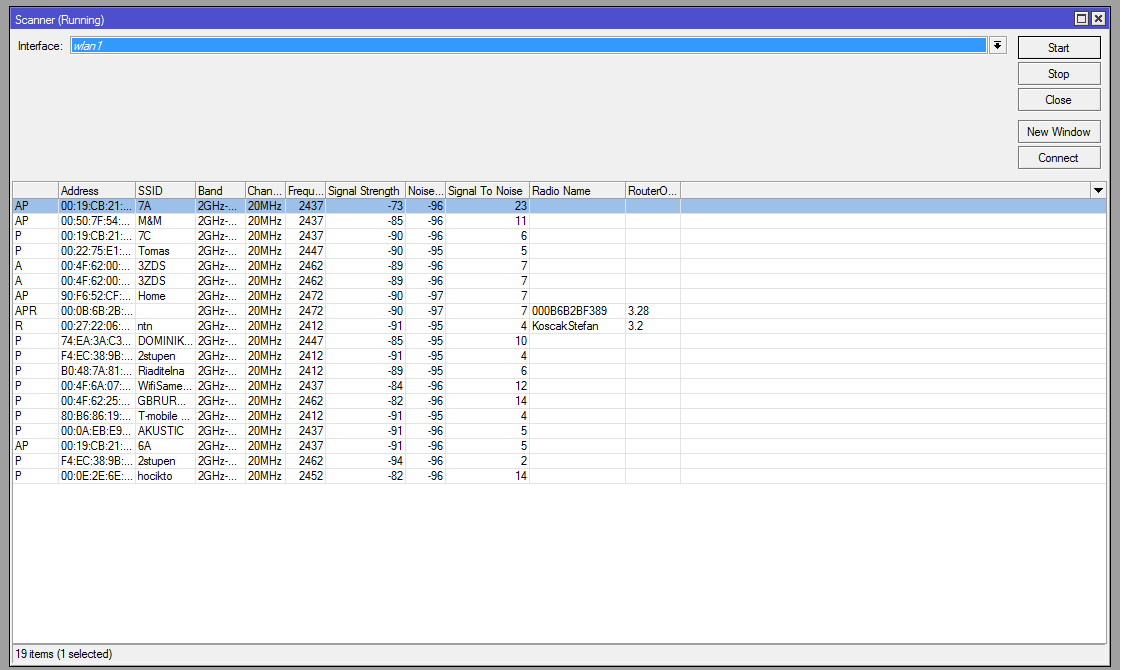
Task: Close the Scanner window with X icon
Action: (x=1098, y=19)
